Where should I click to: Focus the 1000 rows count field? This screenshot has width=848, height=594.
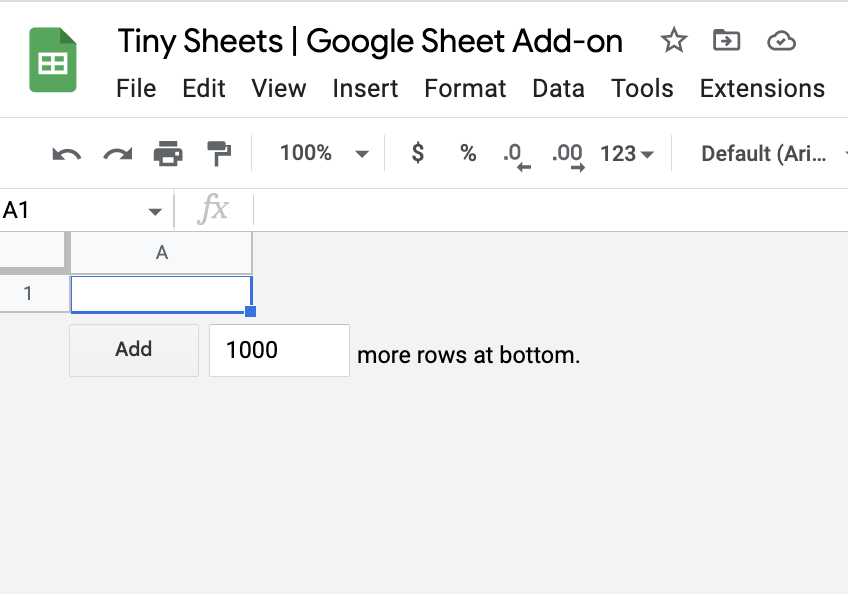point(280,350)
